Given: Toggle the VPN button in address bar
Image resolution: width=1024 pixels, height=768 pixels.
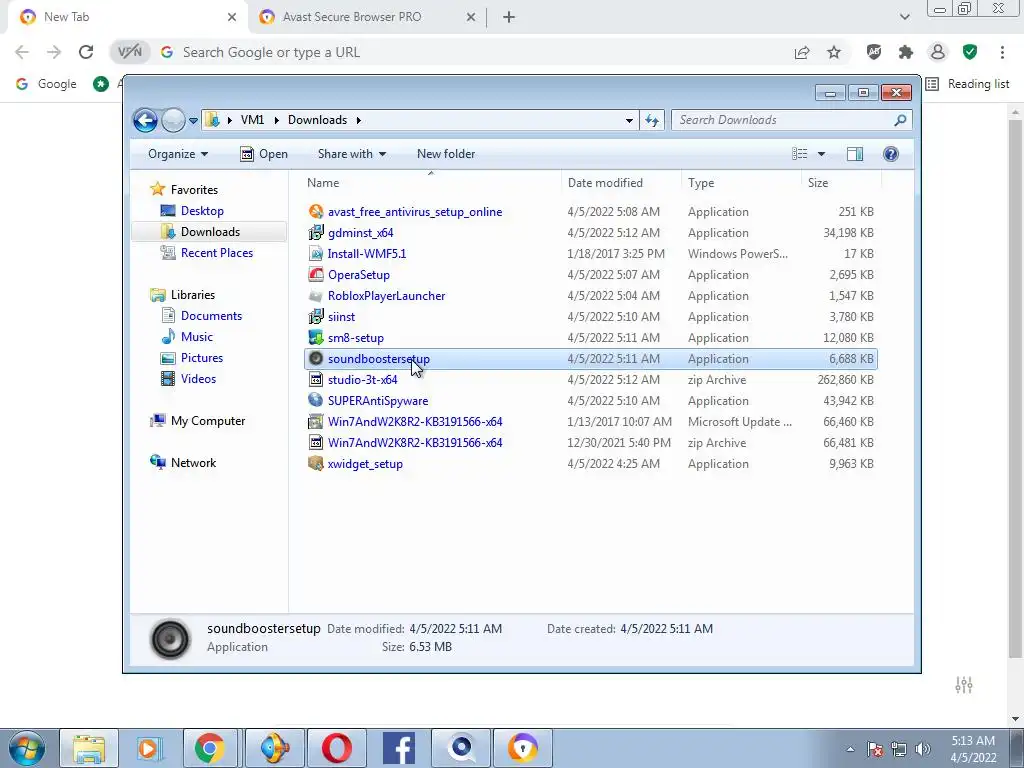Looking at the screenshot, I should pyautogui.click(x=129, y=52).
